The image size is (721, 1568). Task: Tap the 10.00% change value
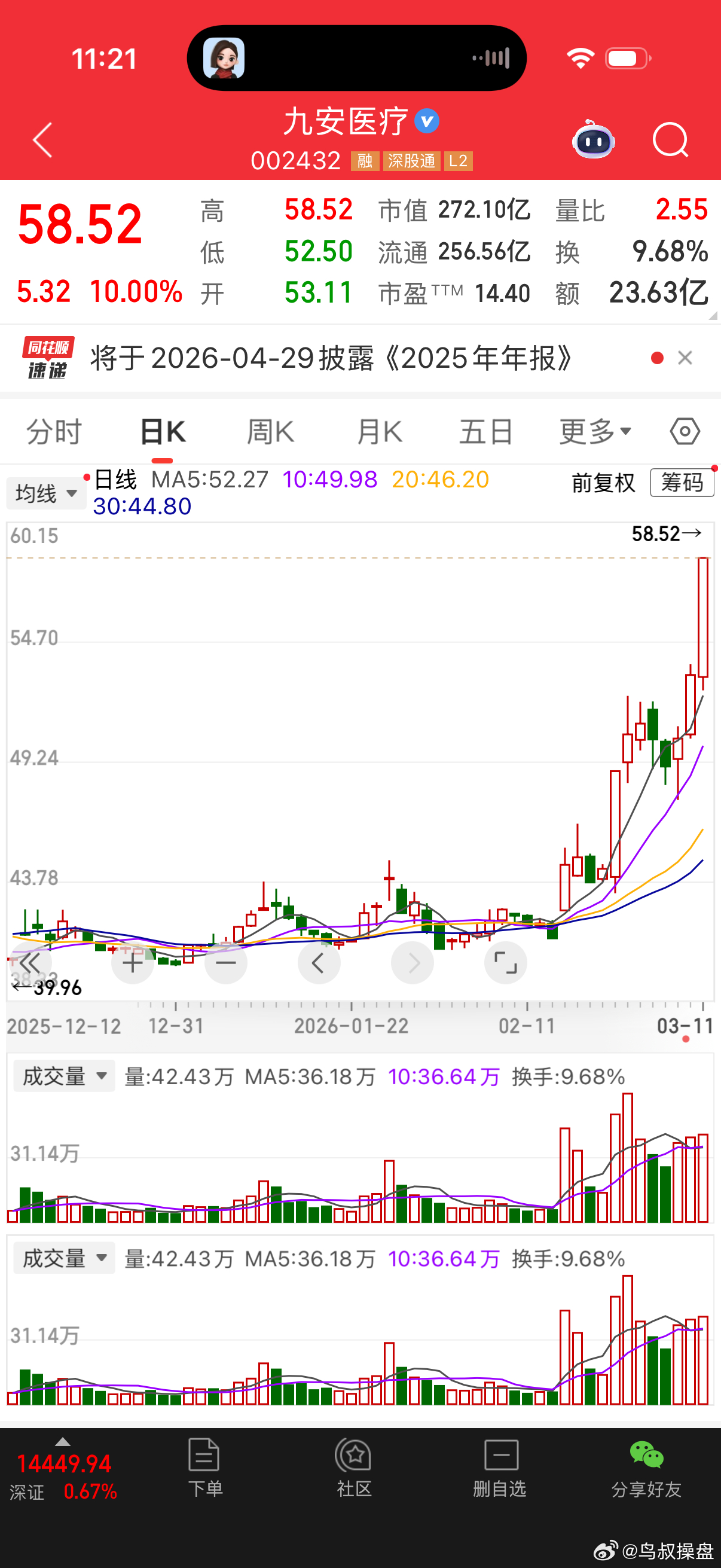click(136, 292)
